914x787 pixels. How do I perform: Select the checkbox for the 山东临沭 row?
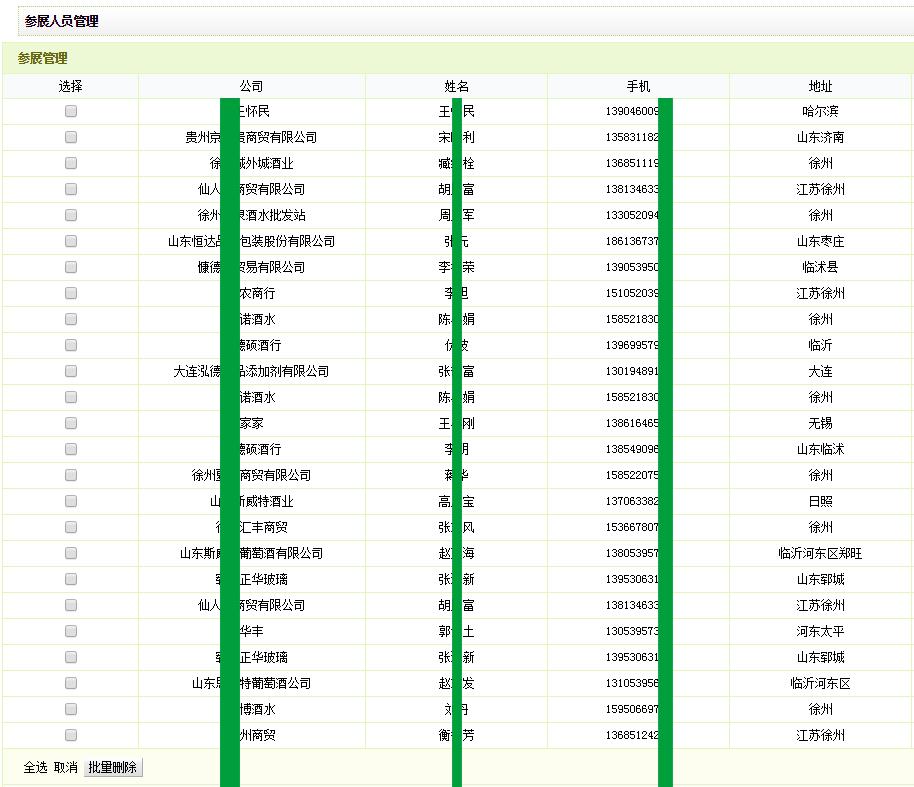(x=71, y=449)
